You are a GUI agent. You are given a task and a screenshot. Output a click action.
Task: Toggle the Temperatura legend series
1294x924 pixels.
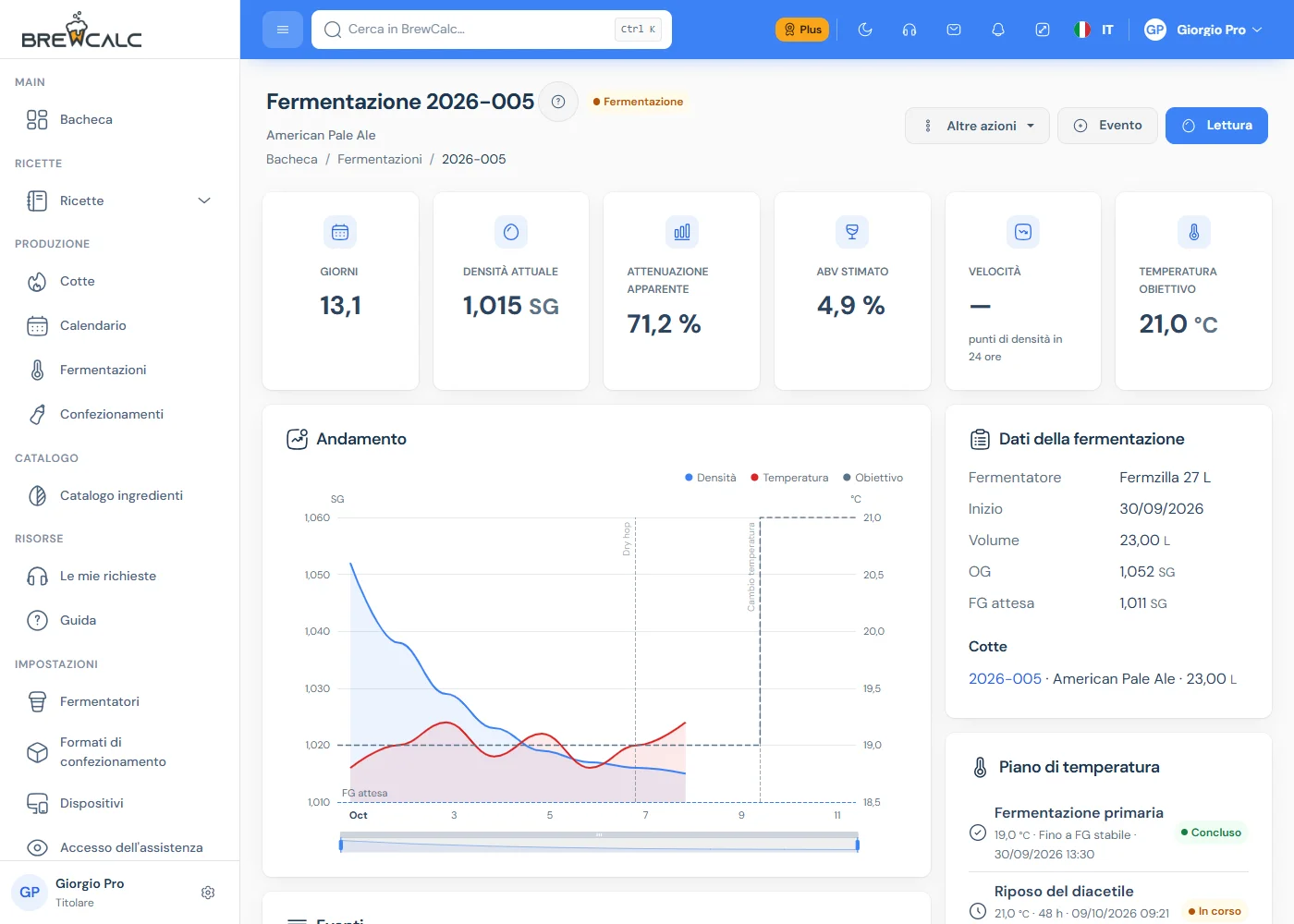(789, 478)
